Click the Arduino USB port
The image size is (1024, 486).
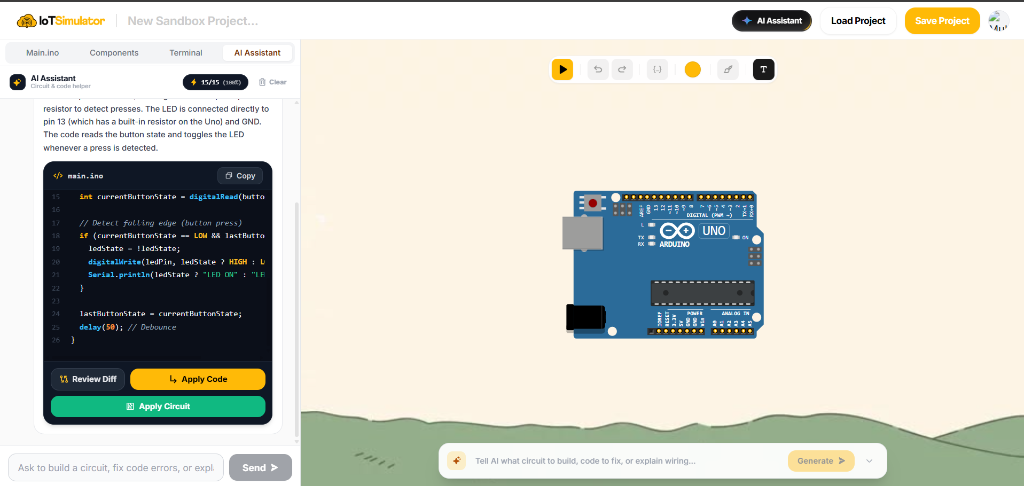click(x=583, y=233)
